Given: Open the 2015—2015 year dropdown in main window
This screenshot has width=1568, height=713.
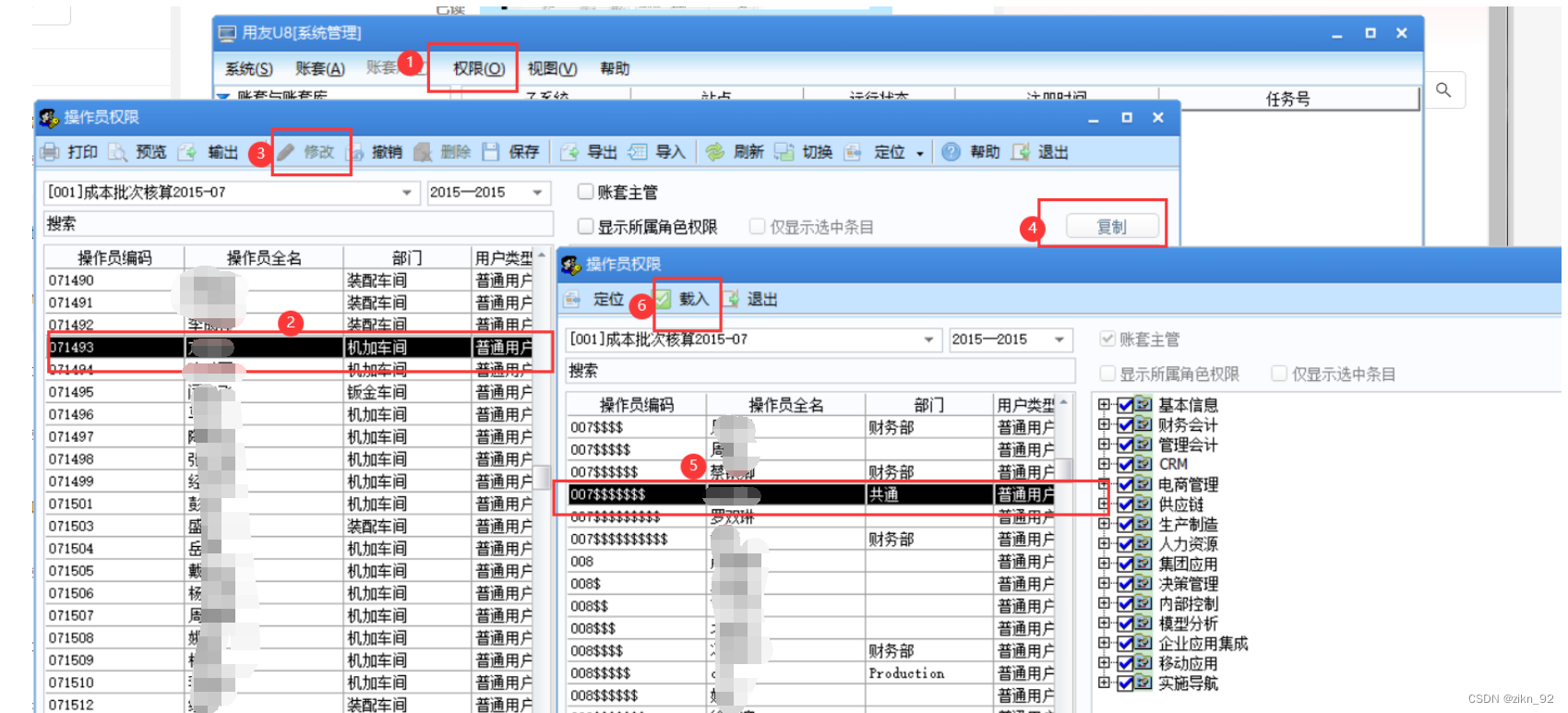Looking at the screenshot, I should 536,193.
